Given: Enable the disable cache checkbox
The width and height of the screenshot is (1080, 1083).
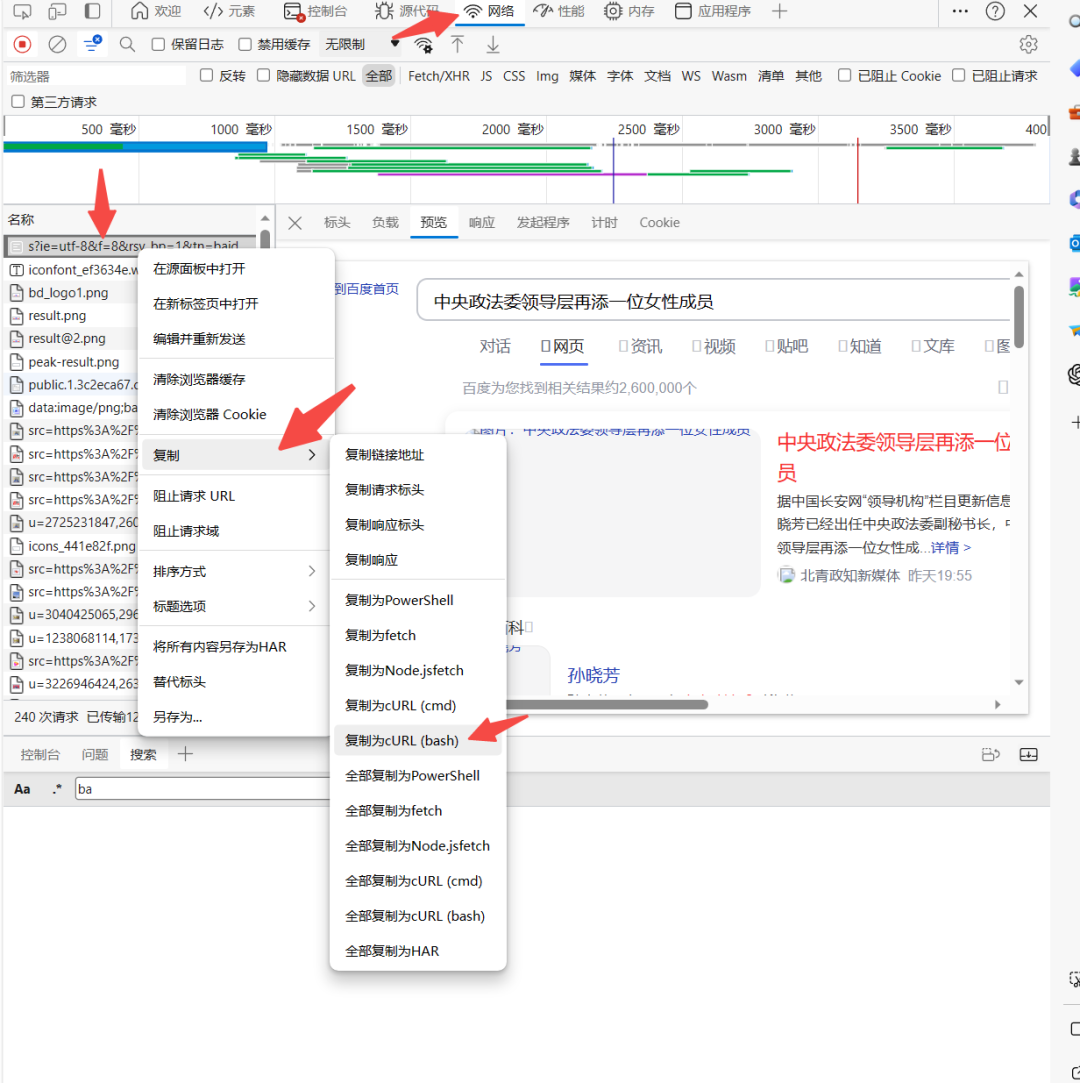Looking at the screenshot, I should [244, 45].
